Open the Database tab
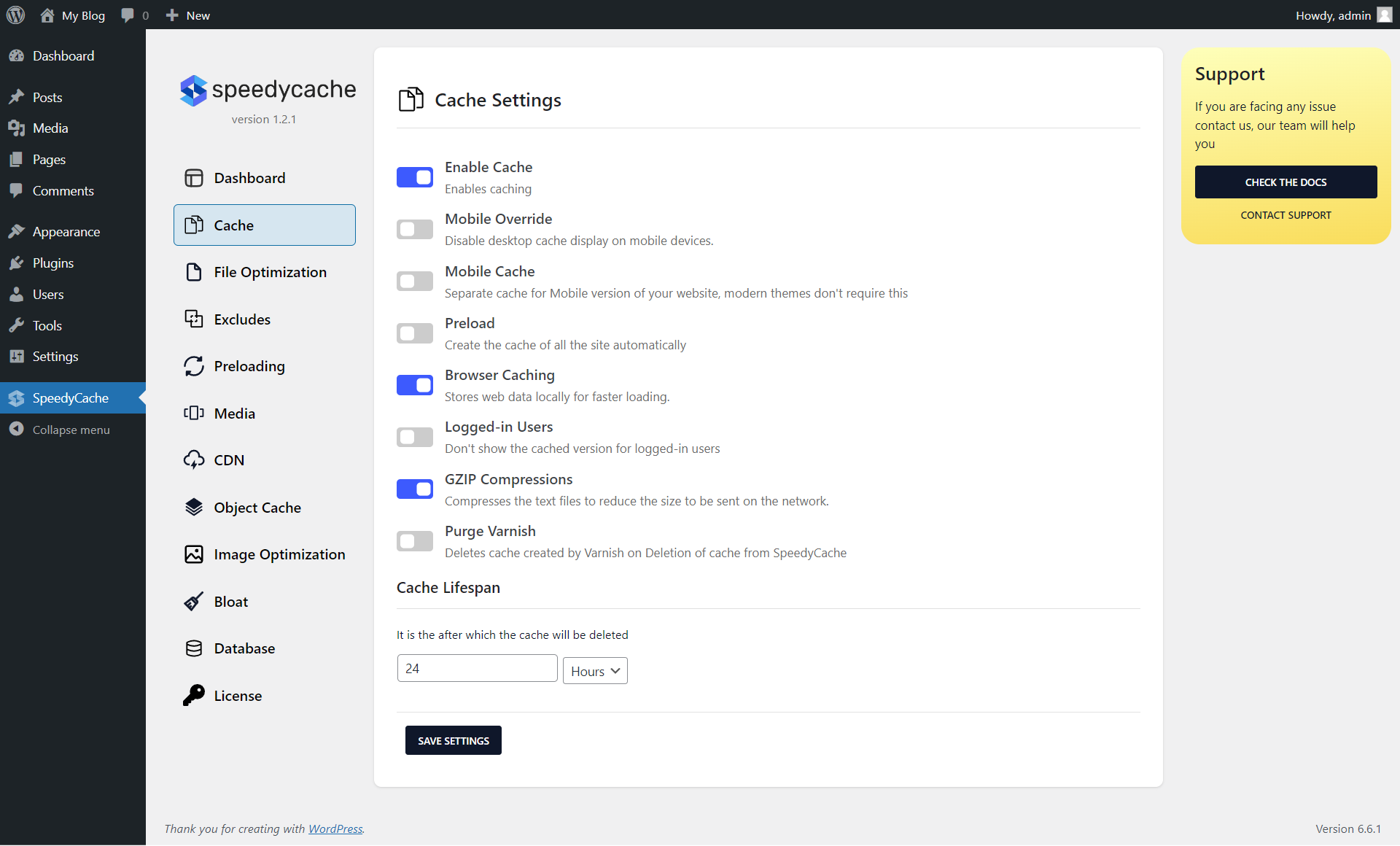1400x846 pixels. 265,648
